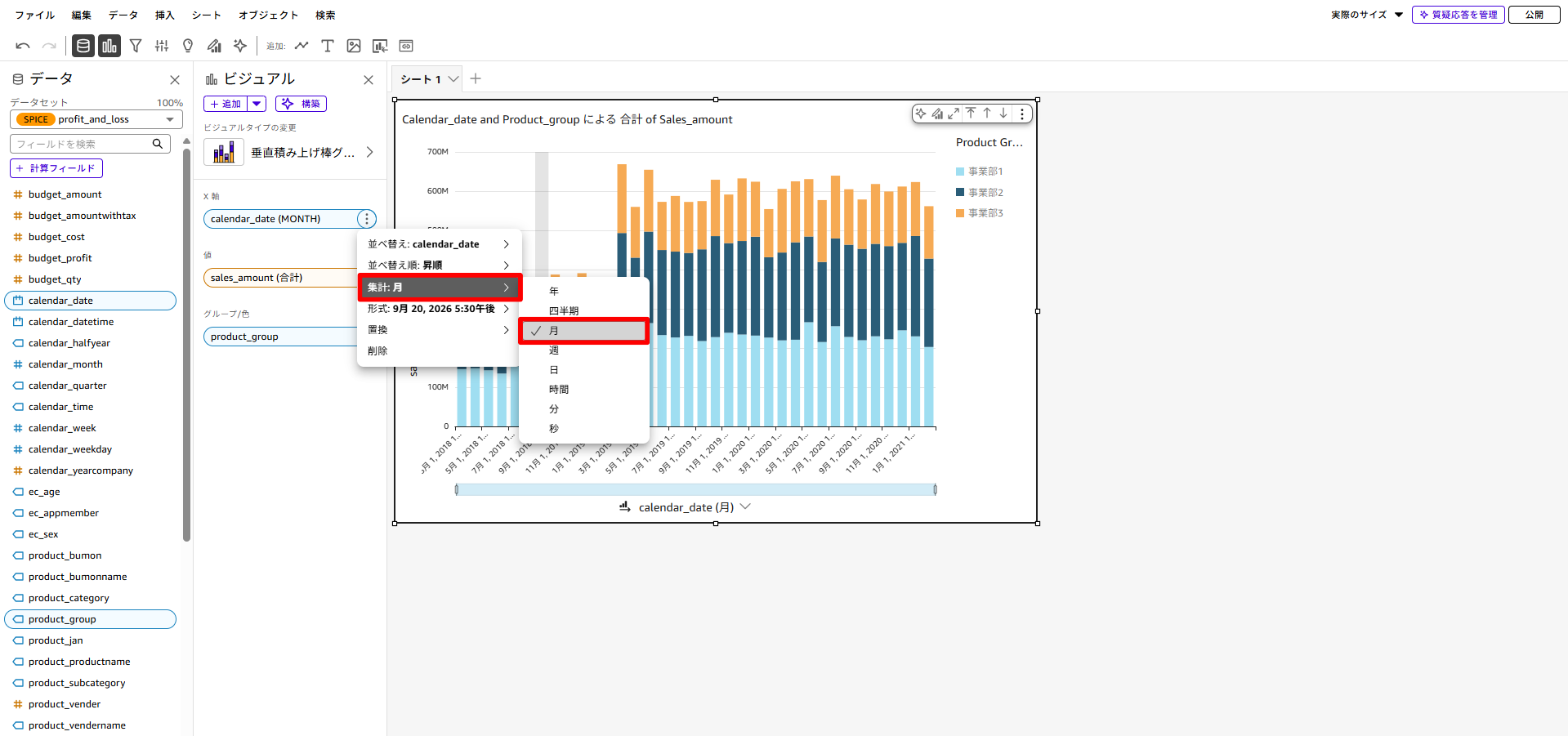Open the chart's three-dot options menu

(1022, 114)
